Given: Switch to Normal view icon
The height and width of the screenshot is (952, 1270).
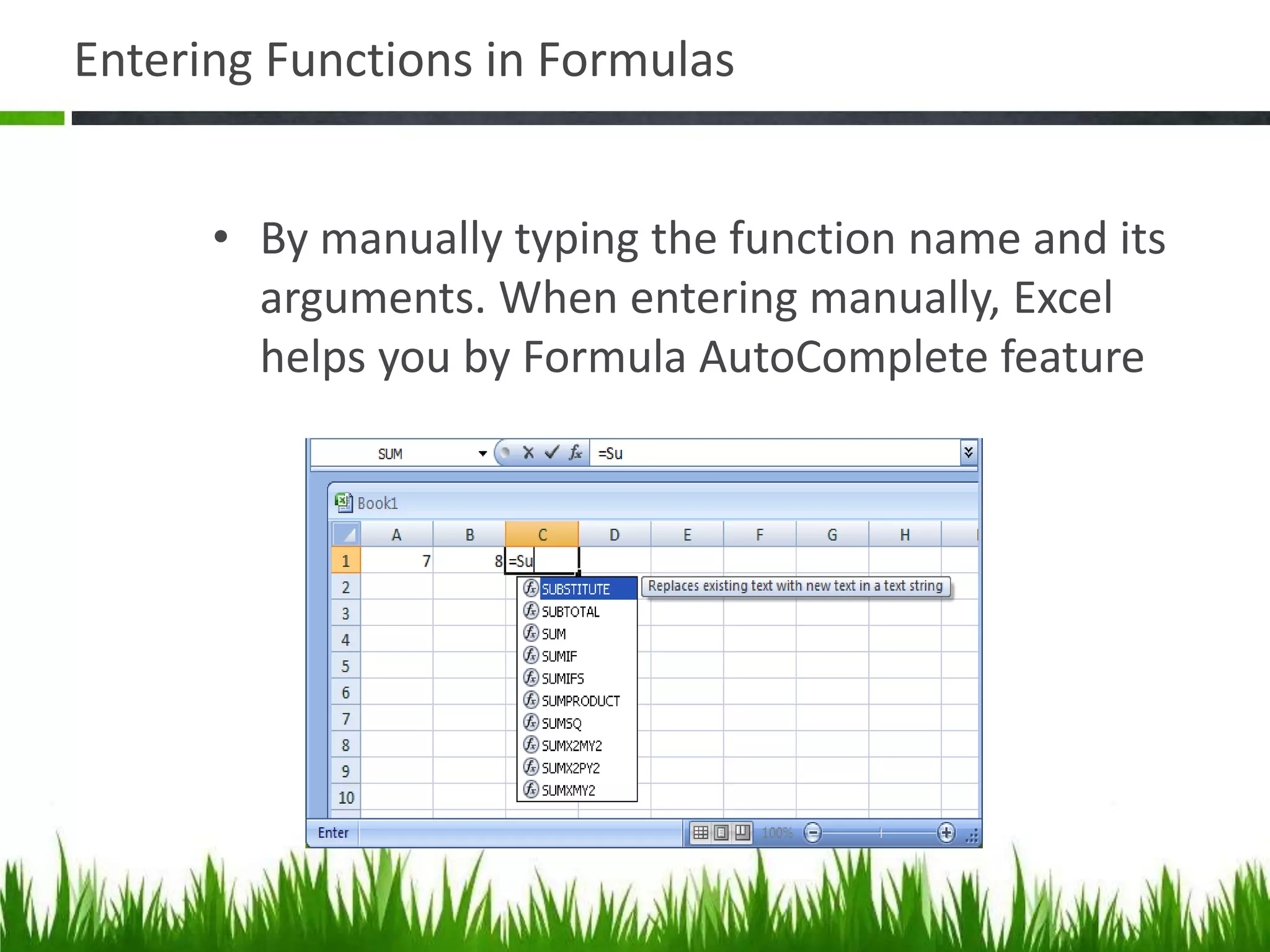Looking at the screenshot, I should tap(701, 832).
